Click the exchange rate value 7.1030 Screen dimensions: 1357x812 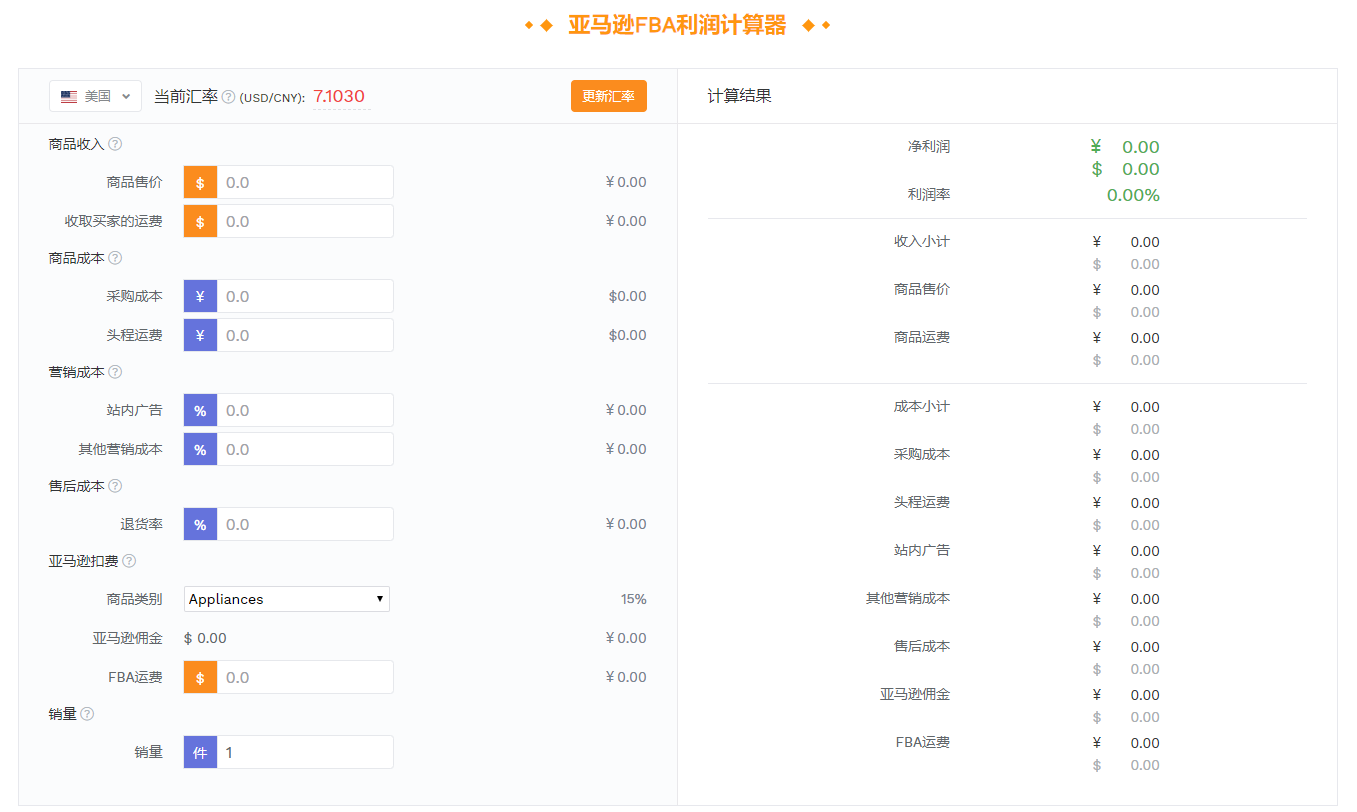(x=339, y=97)
